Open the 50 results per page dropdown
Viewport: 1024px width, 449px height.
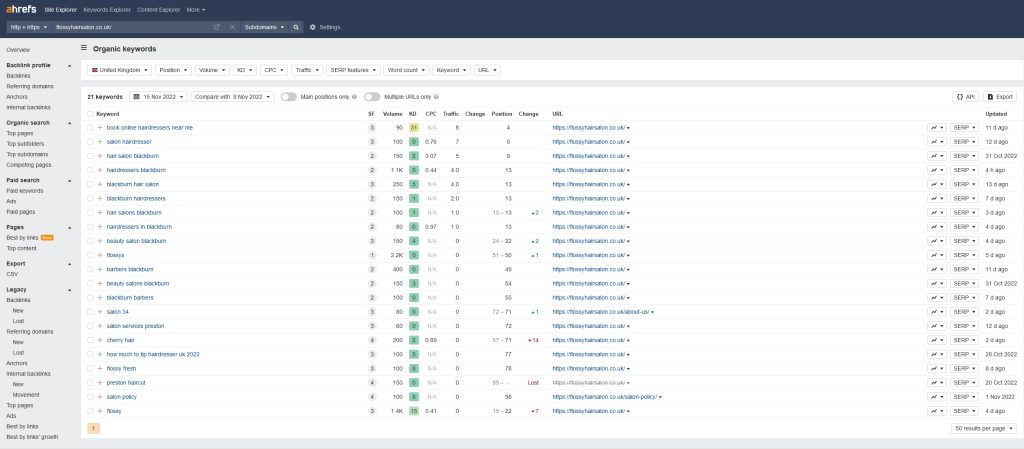(x=984, y=428)
